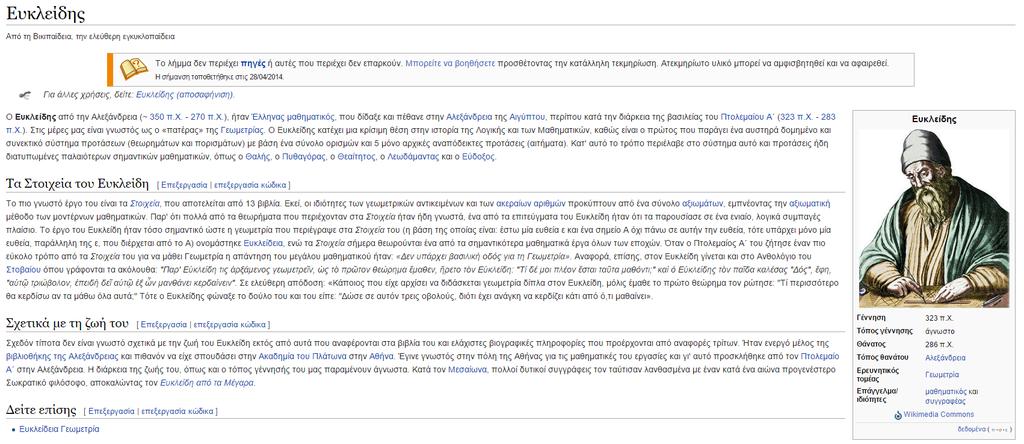The image size is (1024, 444).
Task: Visit the 'Εύδοξος' article link
Action: tap(478, 157)
